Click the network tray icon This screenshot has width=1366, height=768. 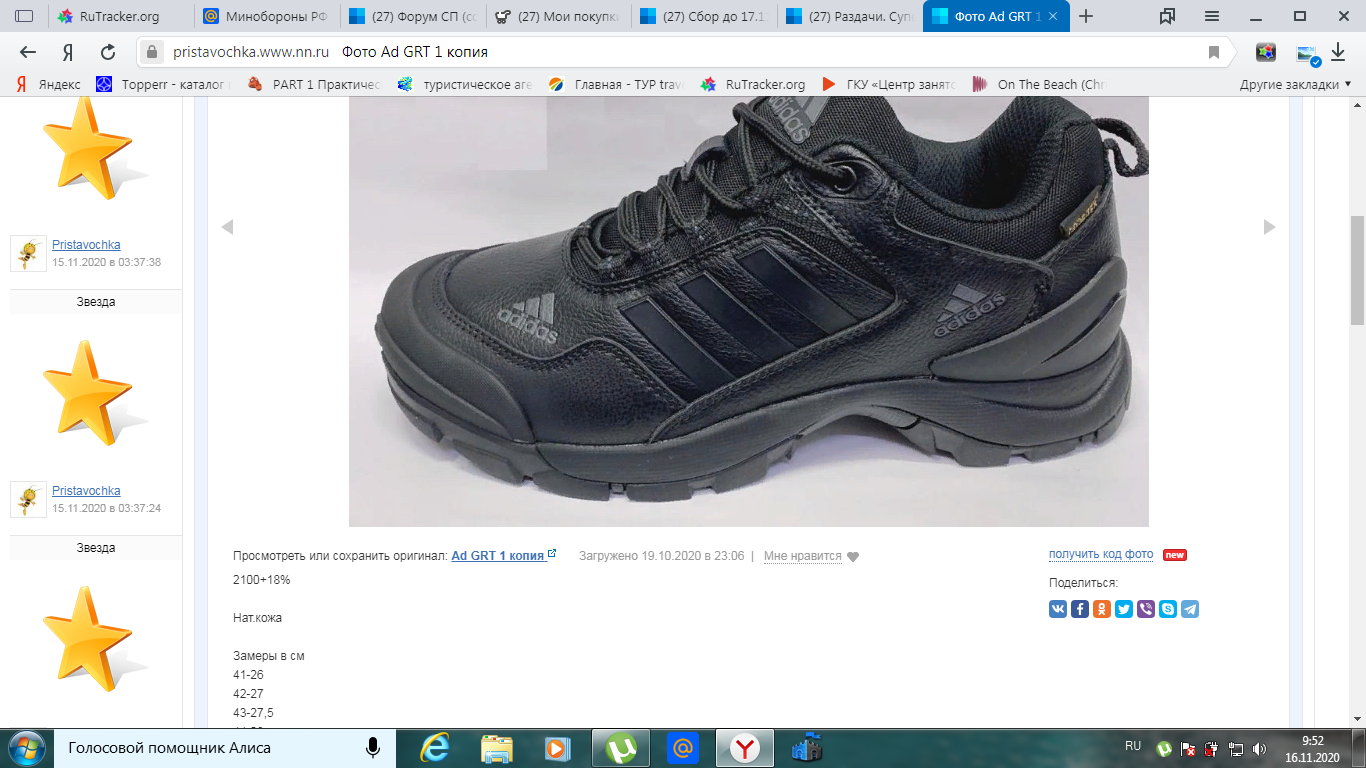[1236, 748]
